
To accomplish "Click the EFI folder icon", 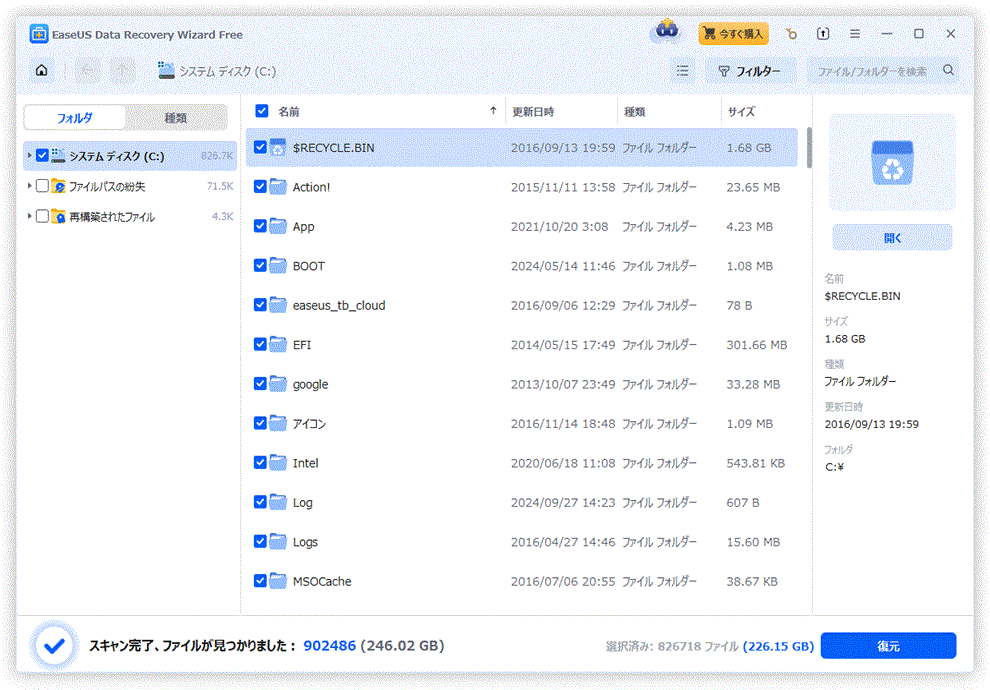I will pos(278,345).
